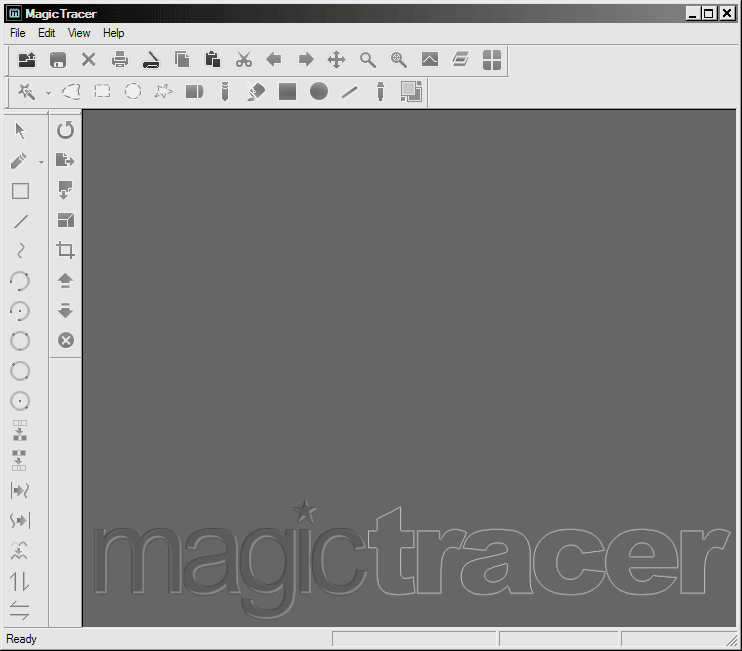742x651 pixels.
Task: Click the right arrow toolbar icon
Action: (306, 60)
